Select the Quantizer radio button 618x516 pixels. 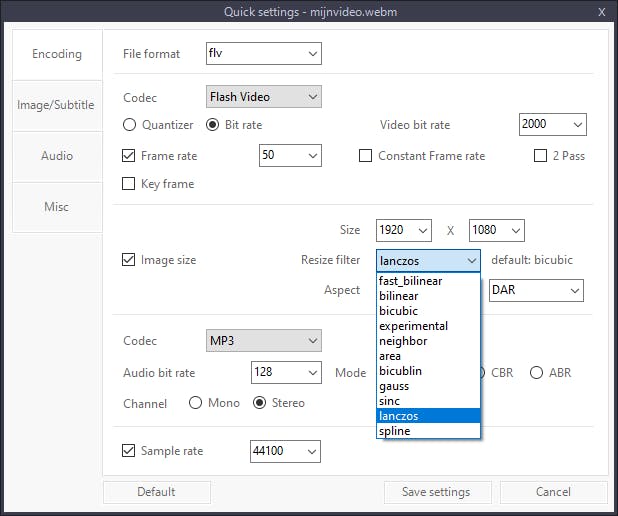pyautogui.click(x=130, y=125)
